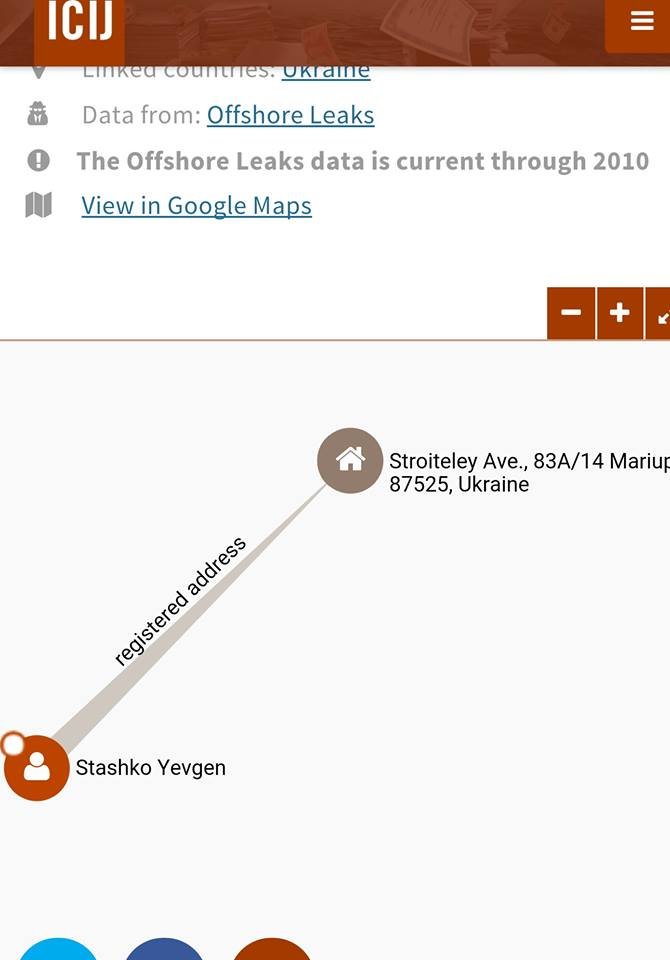
Task: Click the spy icon beside Data from
Action: click(x=38, y=114)
